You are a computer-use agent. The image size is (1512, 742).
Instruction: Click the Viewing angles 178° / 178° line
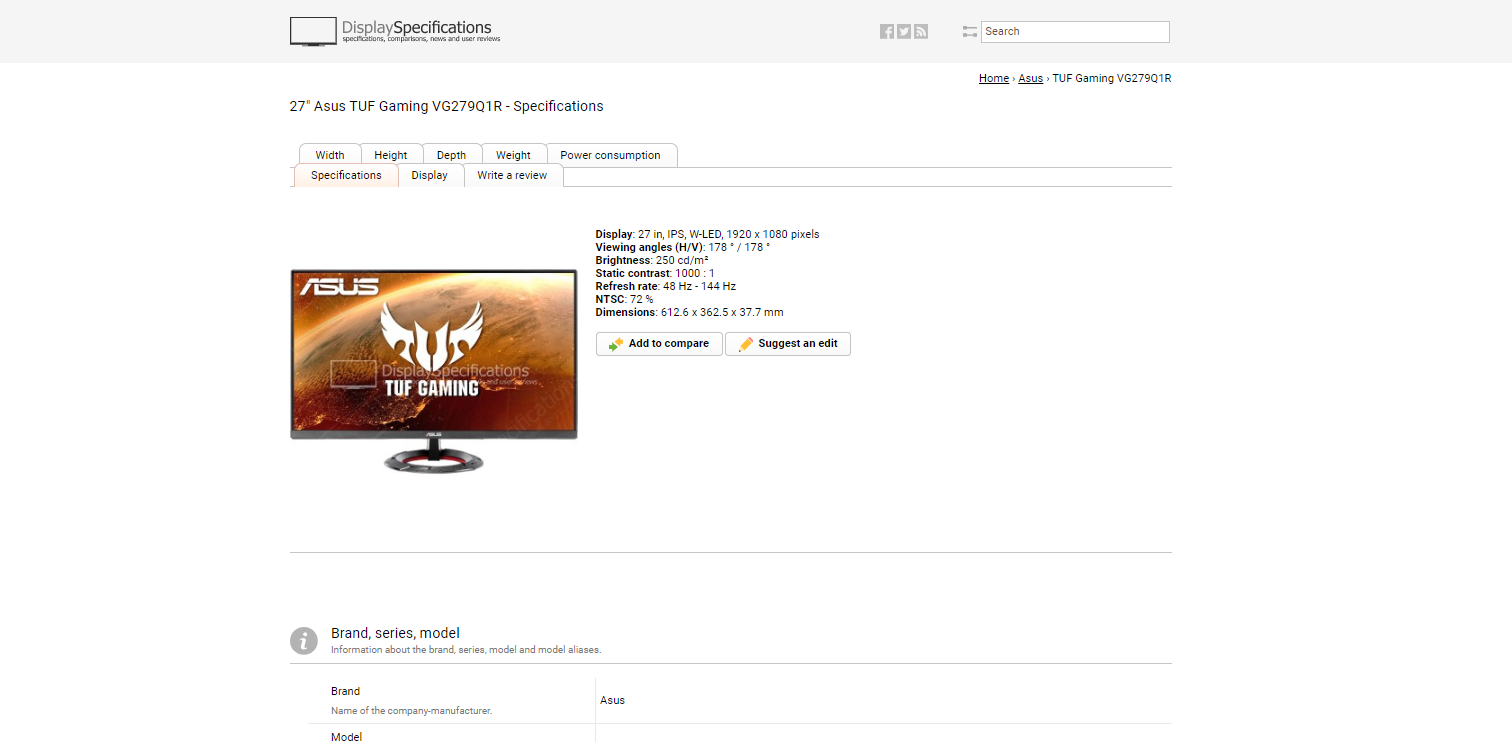[683, 247]
